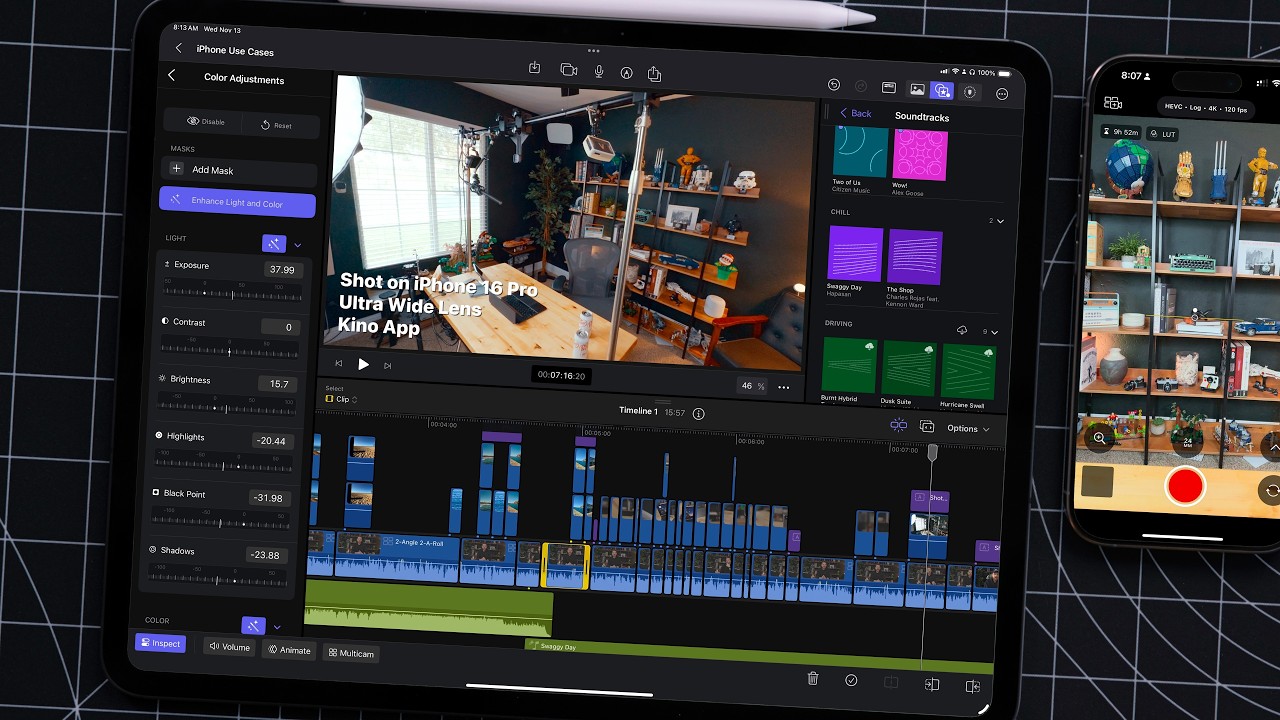Tap the undo arrow icon

tap(834, 86)
